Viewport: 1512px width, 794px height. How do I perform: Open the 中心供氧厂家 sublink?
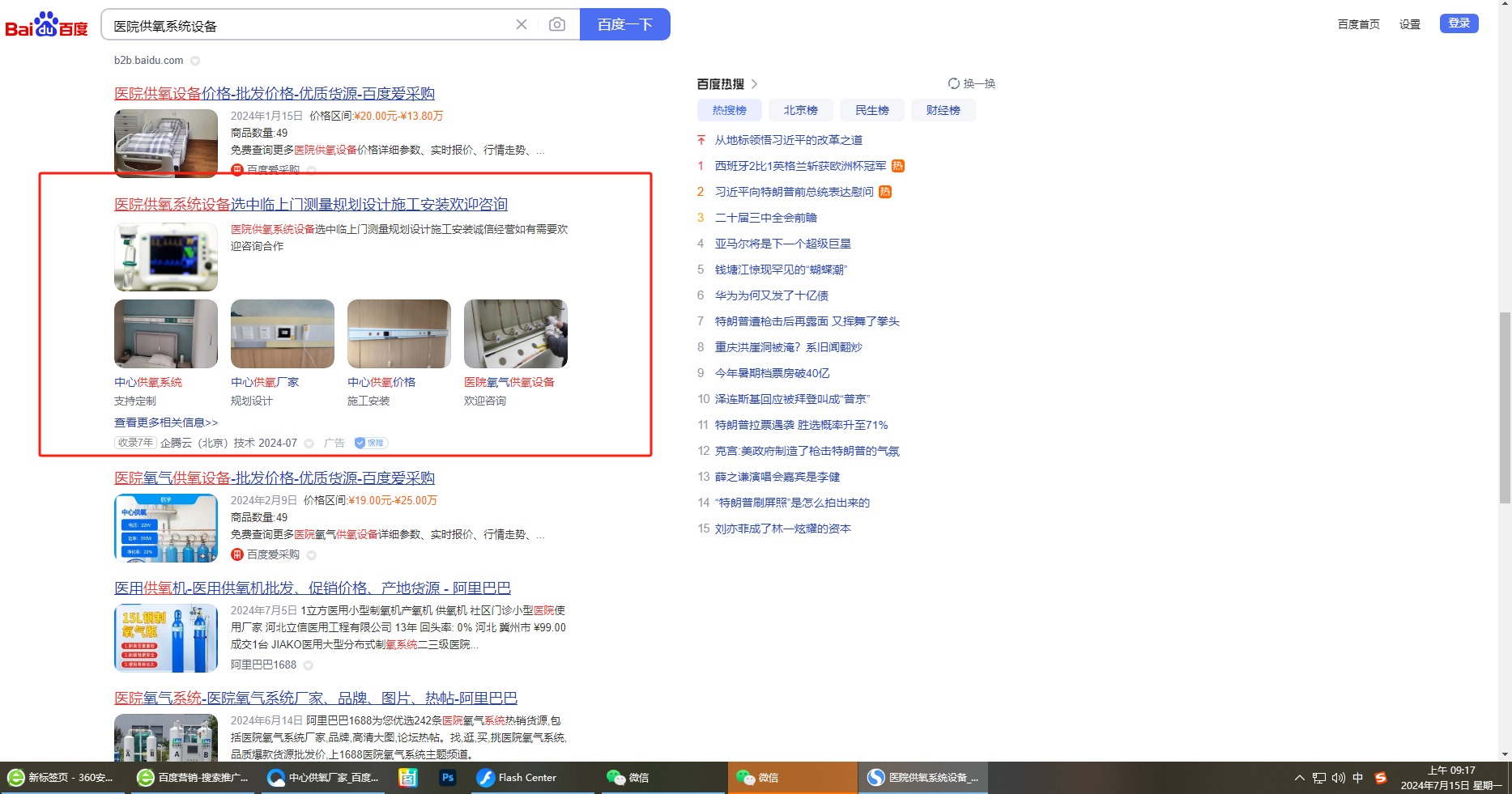[265, 382]
